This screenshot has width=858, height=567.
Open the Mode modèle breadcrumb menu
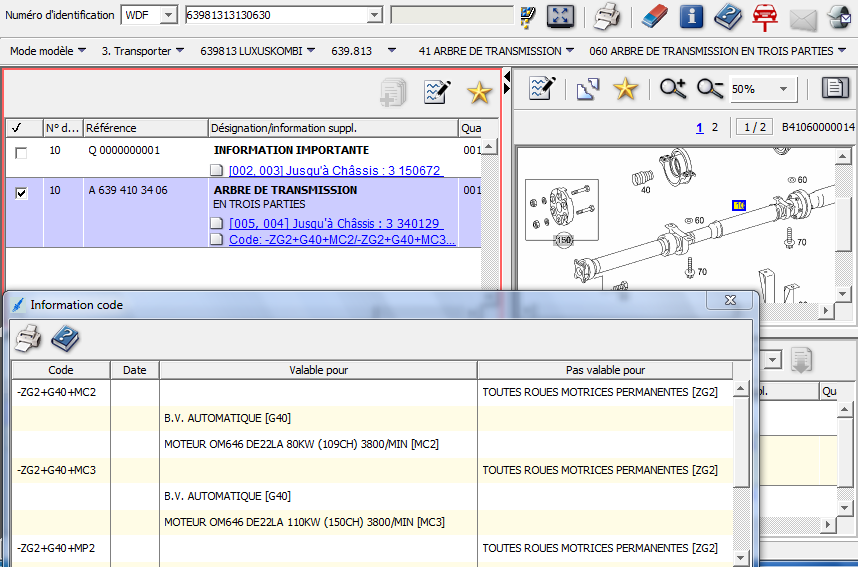tap(47, 51)
